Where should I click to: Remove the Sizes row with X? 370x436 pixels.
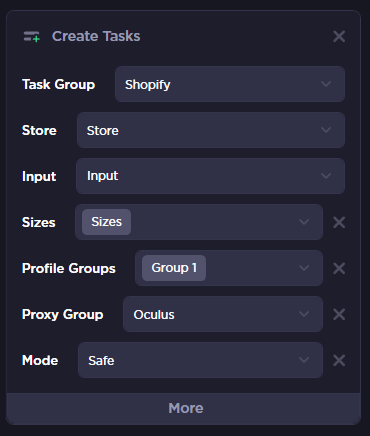pyautogui.click(x=339, y=222)
